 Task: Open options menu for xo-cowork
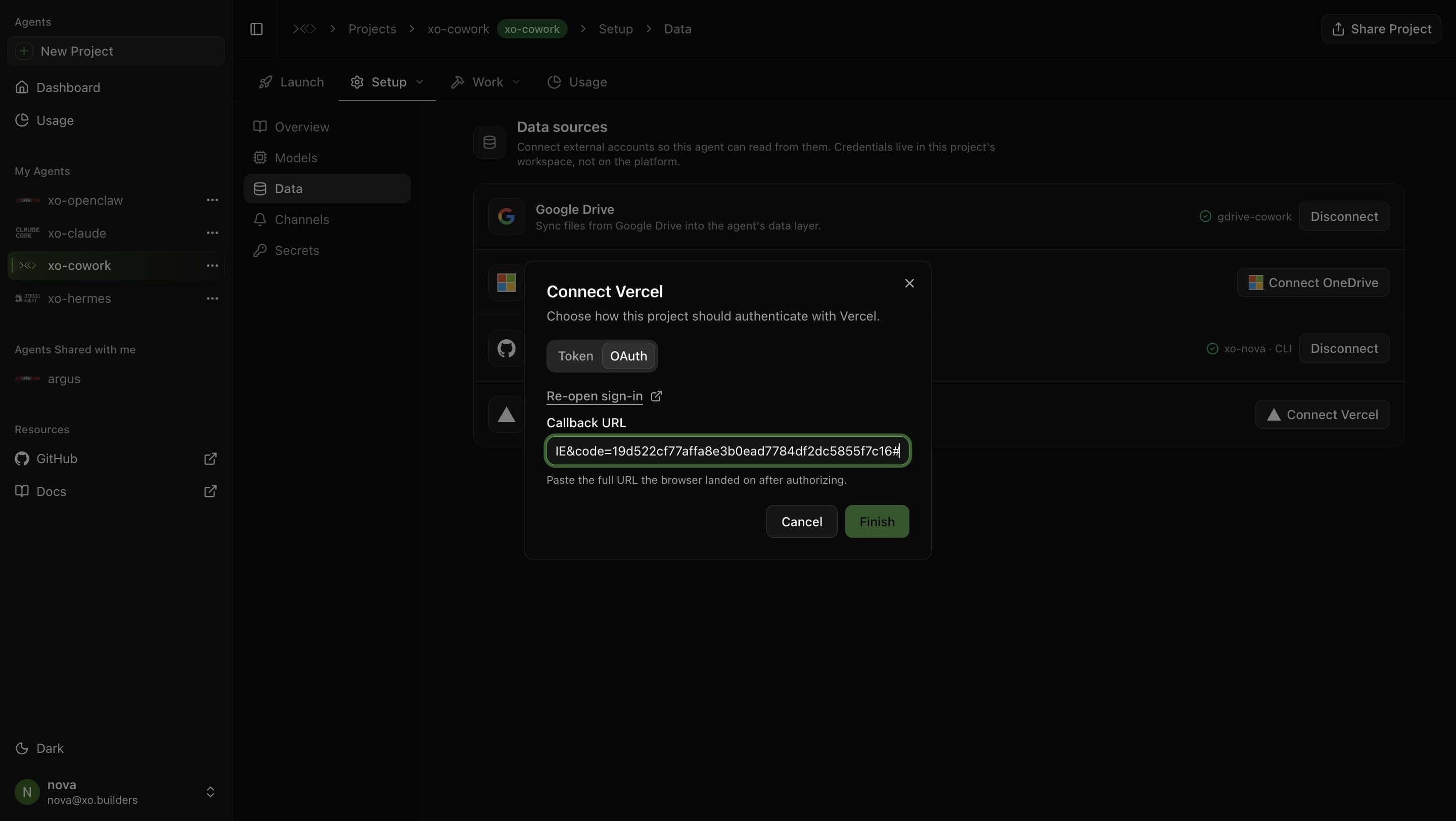tap(212, 265)
